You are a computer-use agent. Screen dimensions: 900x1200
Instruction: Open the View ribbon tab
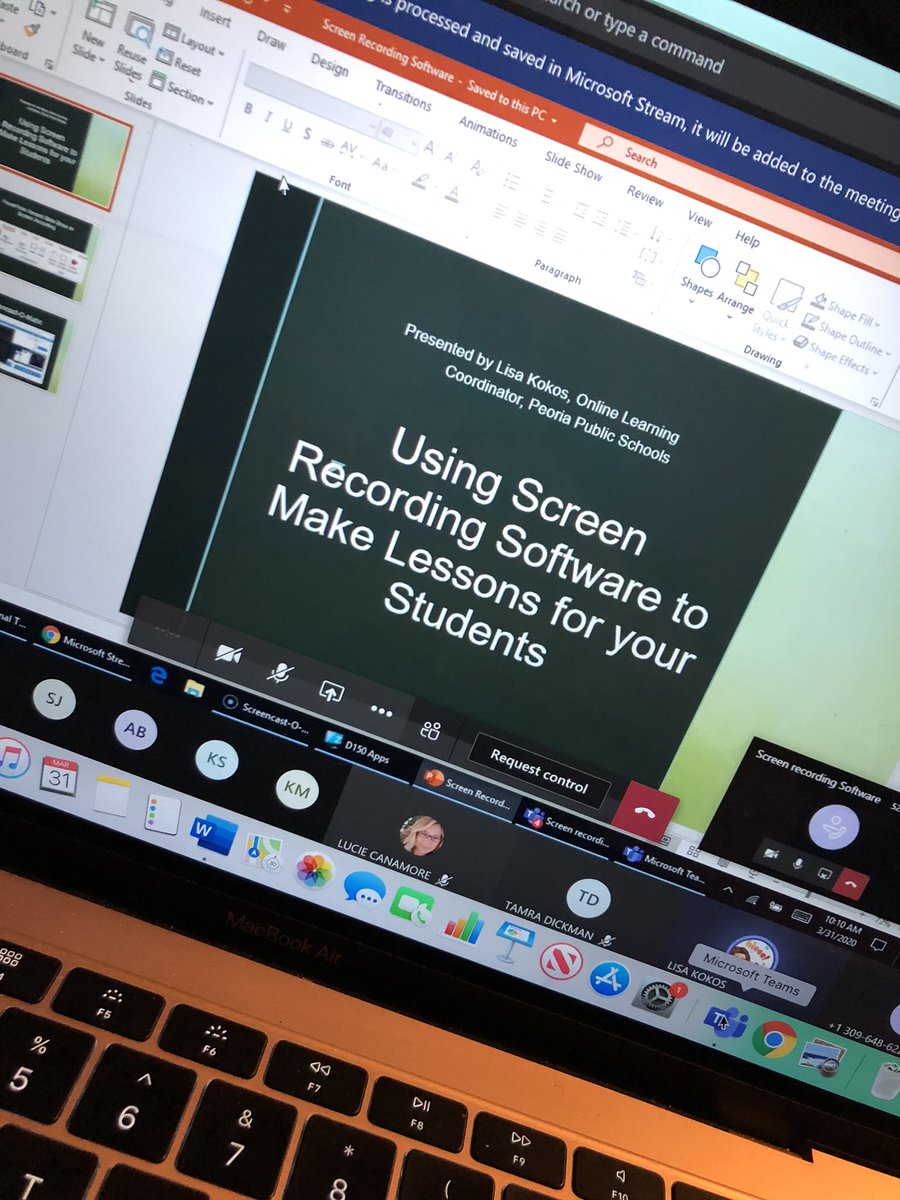699,219
